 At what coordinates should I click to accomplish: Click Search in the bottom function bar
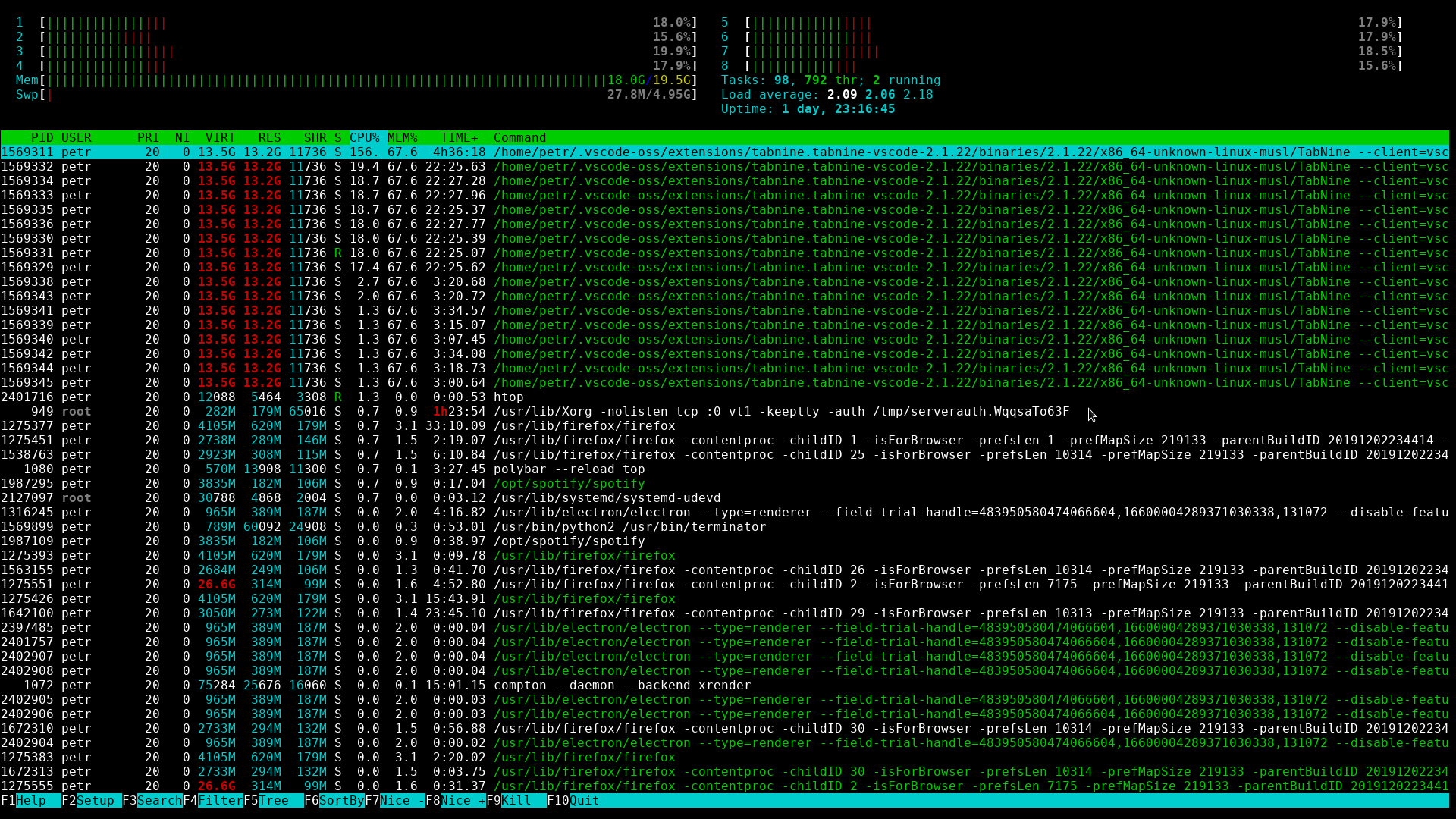[159, 801]
